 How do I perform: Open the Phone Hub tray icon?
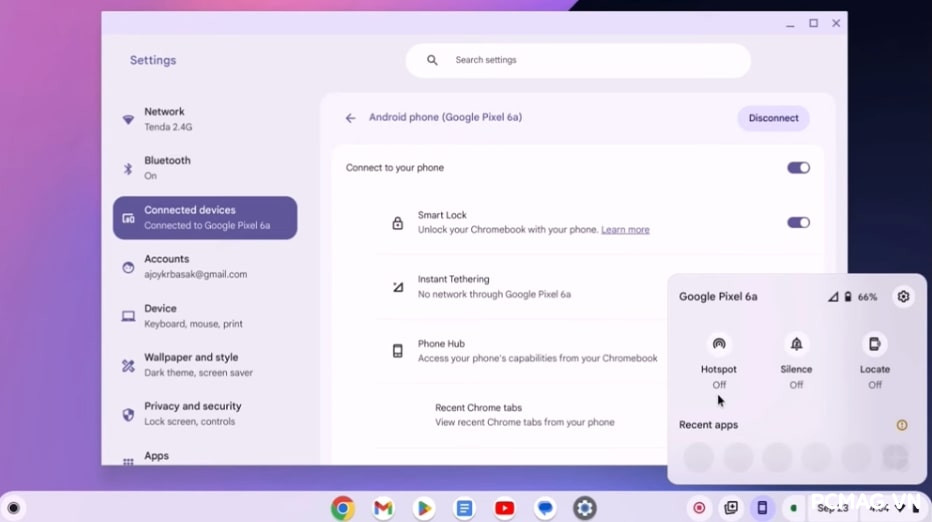[762, 508]
